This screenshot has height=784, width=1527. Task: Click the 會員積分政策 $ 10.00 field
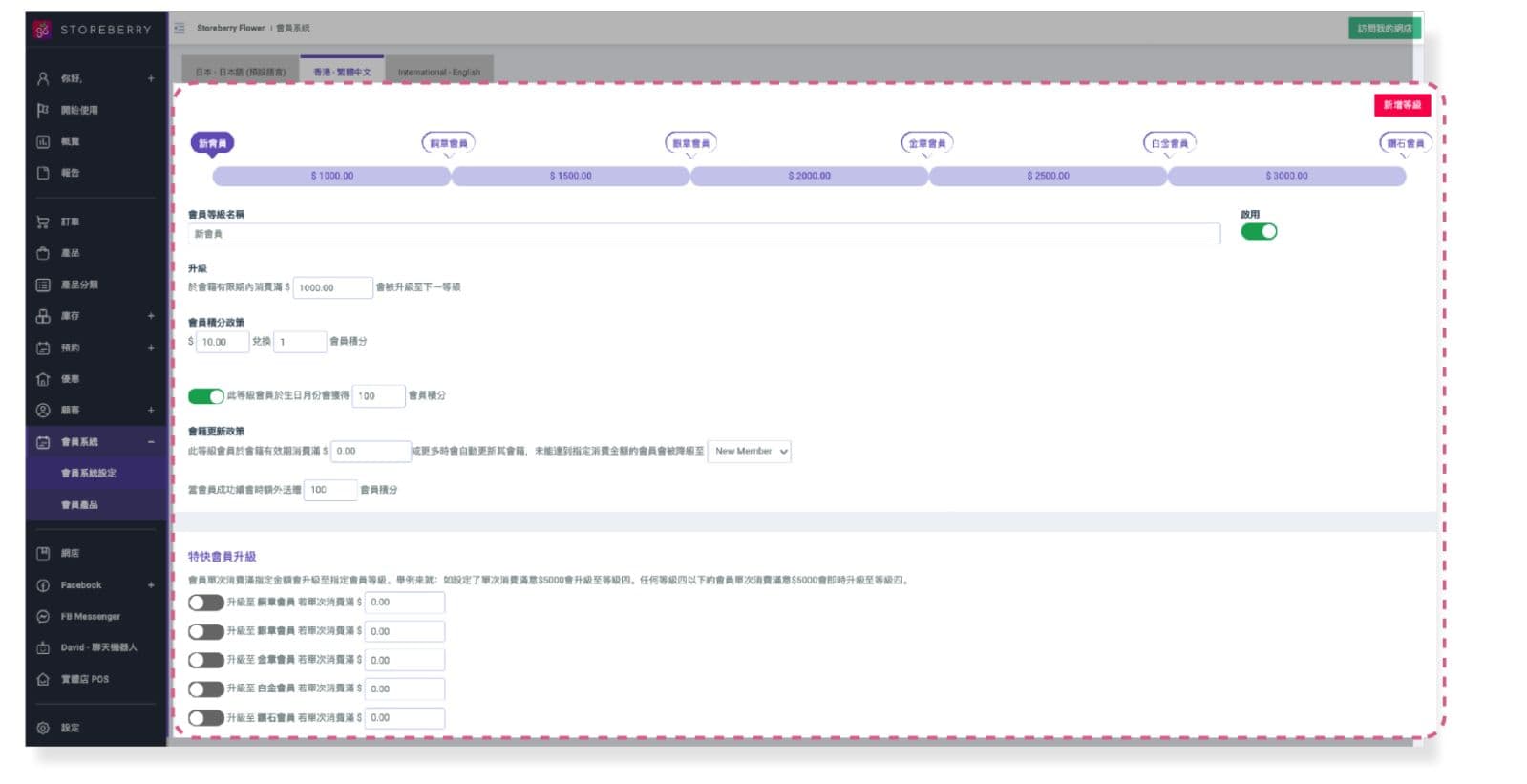pyautogui.click(x=223, y=342)
